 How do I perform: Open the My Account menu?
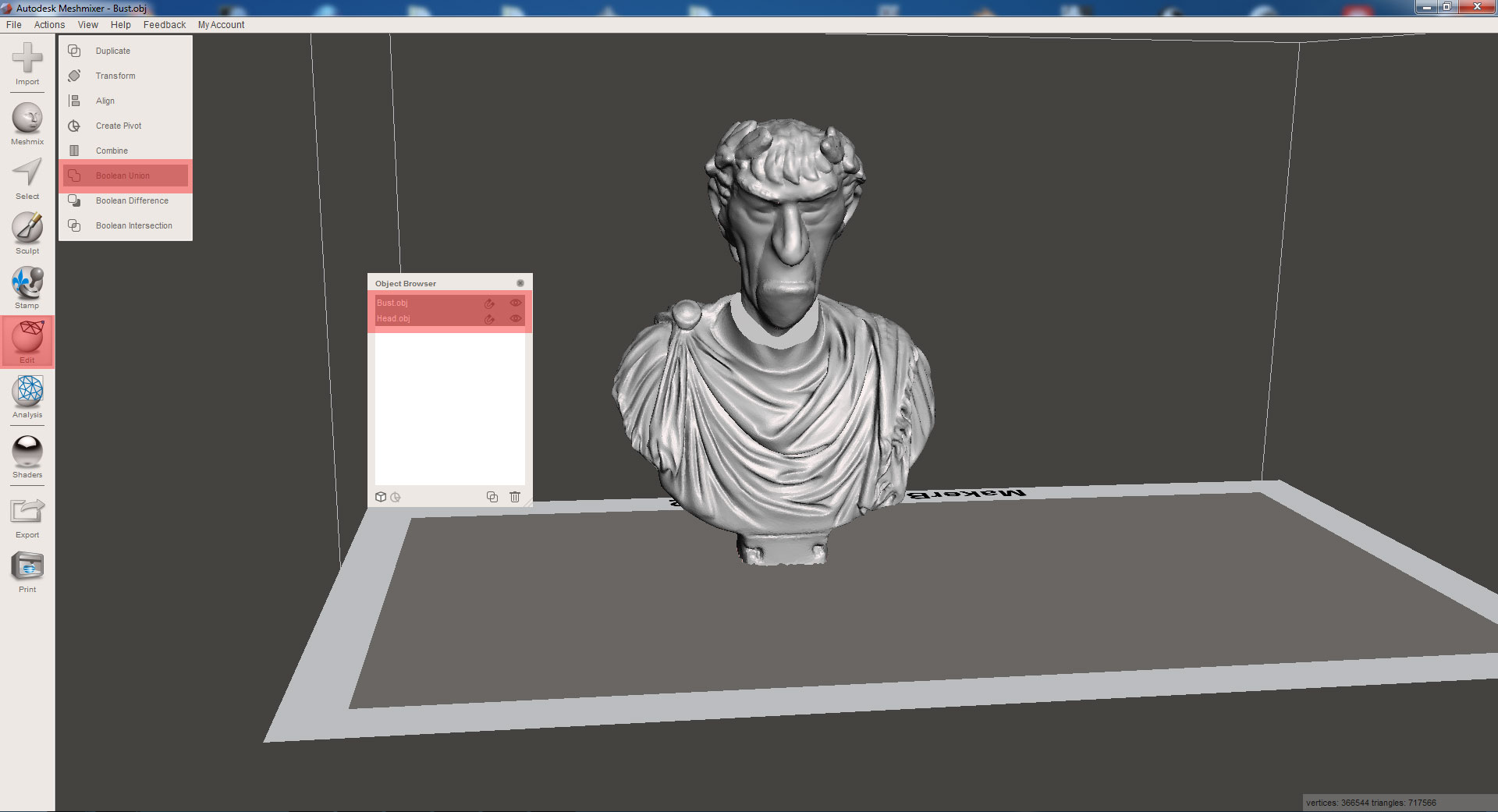(221, 25)
